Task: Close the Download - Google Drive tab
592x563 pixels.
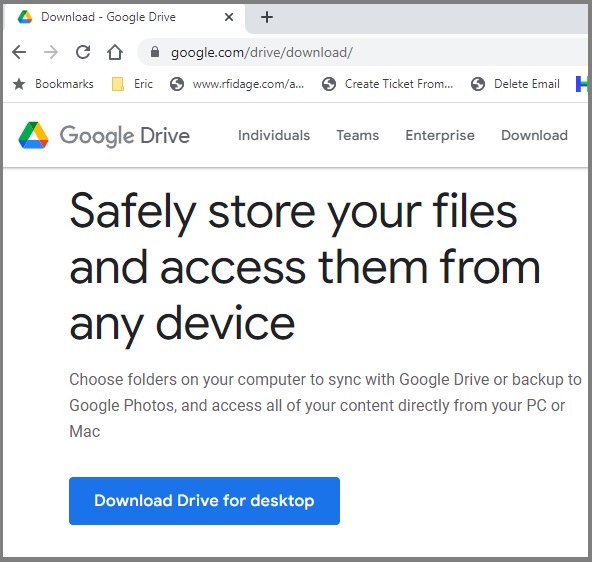Action: pyautogui.click(x=229, y=17)
